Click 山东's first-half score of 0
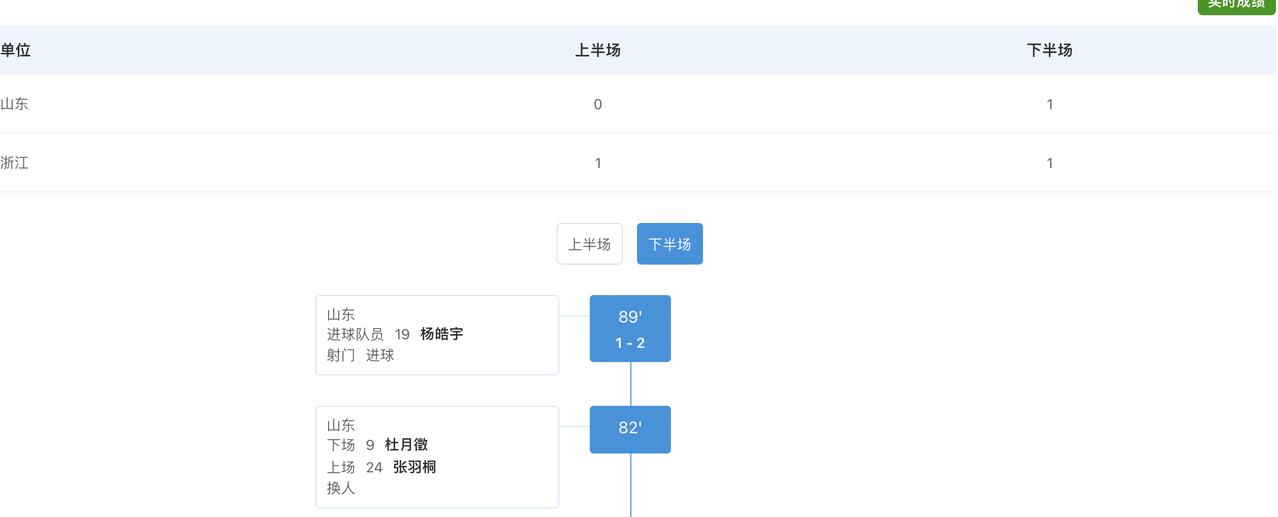The height and width of the screenshot is (517, 1278). pyautogui.click(x=597, y=104)
